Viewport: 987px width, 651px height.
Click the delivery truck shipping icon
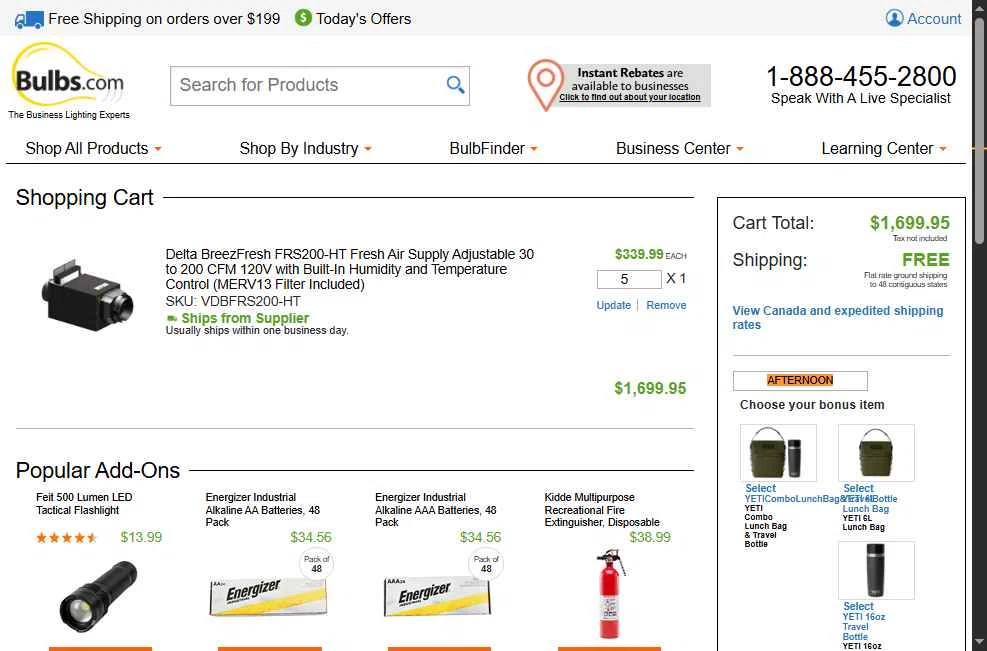tap(29, 20)
